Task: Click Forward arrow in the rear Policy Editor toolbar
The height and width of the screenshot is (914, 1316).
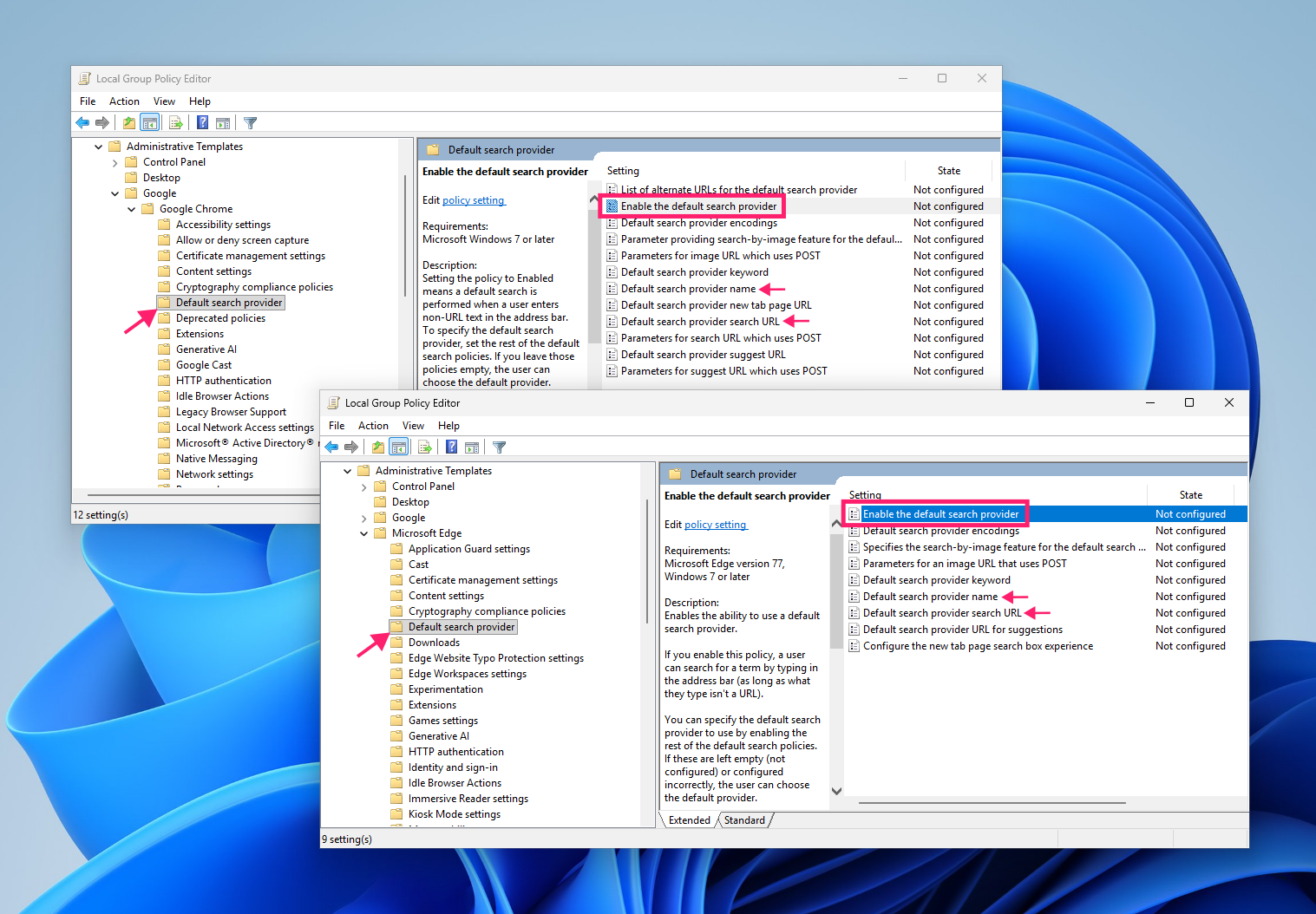Action: pos(102,123)
